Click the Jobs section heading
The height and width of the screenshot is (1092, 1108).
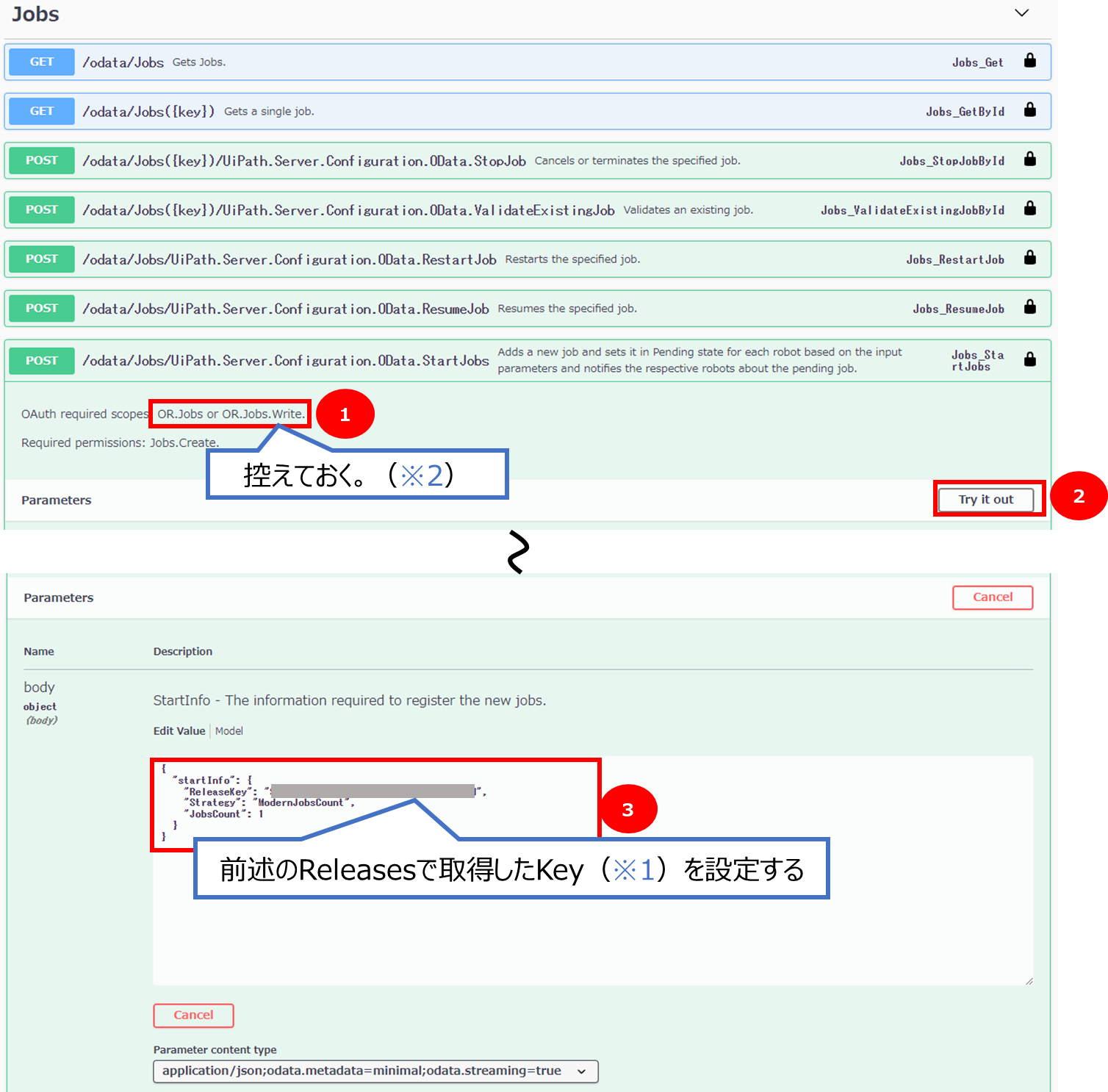[35, 14]
